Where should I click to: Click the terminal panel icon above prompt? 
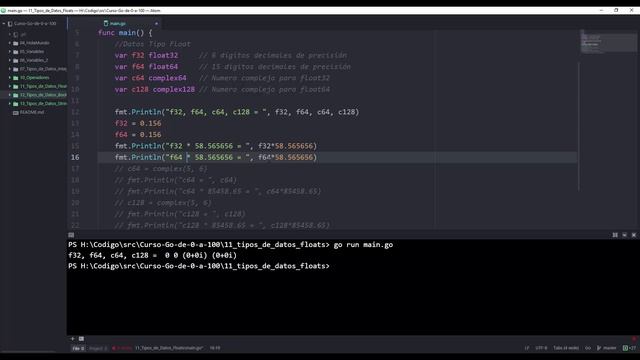click(x=71, y=235)
